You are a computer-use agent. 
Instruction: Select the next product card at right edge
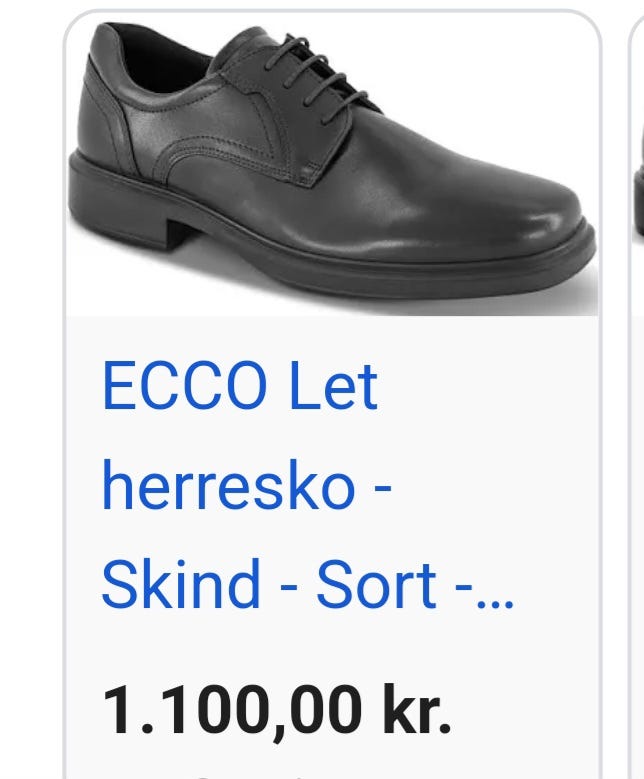click(637, 390)
